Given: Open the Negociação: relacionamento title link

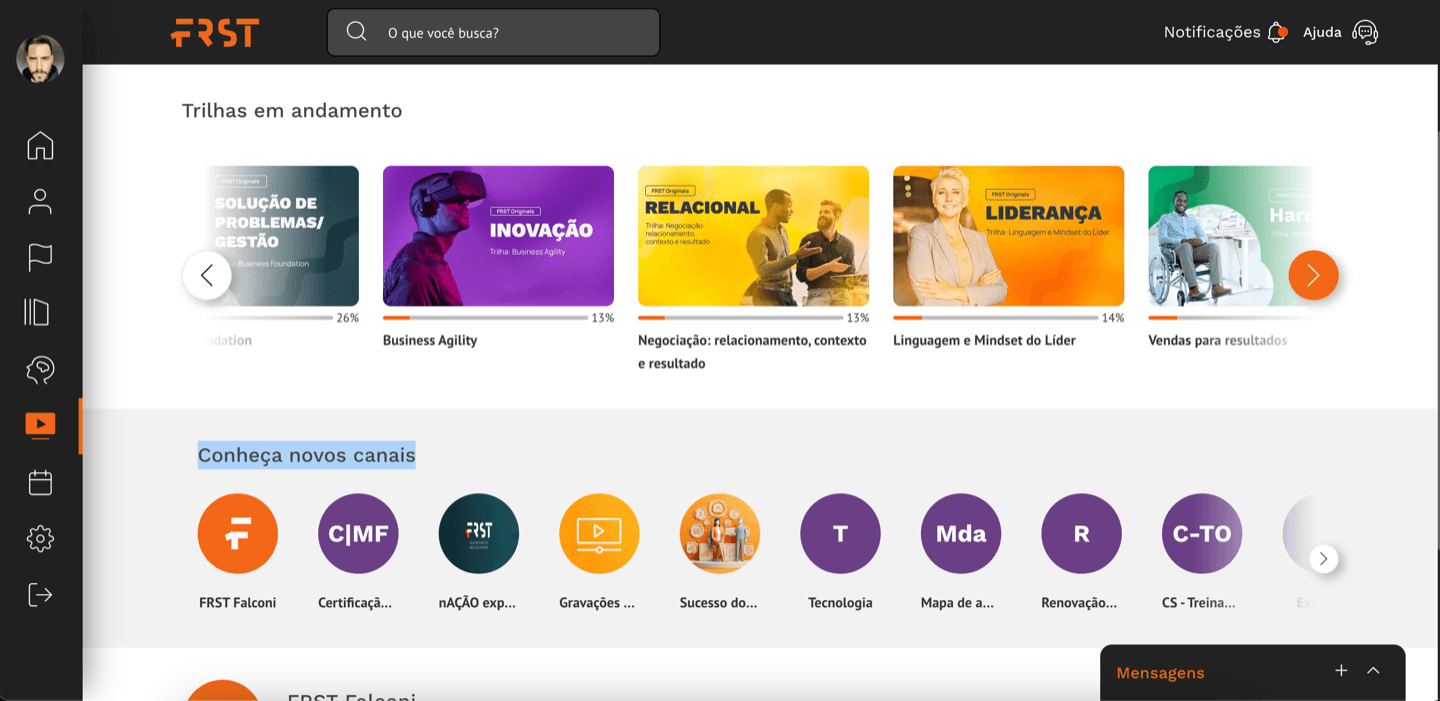Looking at the screenshot, I should pyautogui.click(x=752, y=352).
